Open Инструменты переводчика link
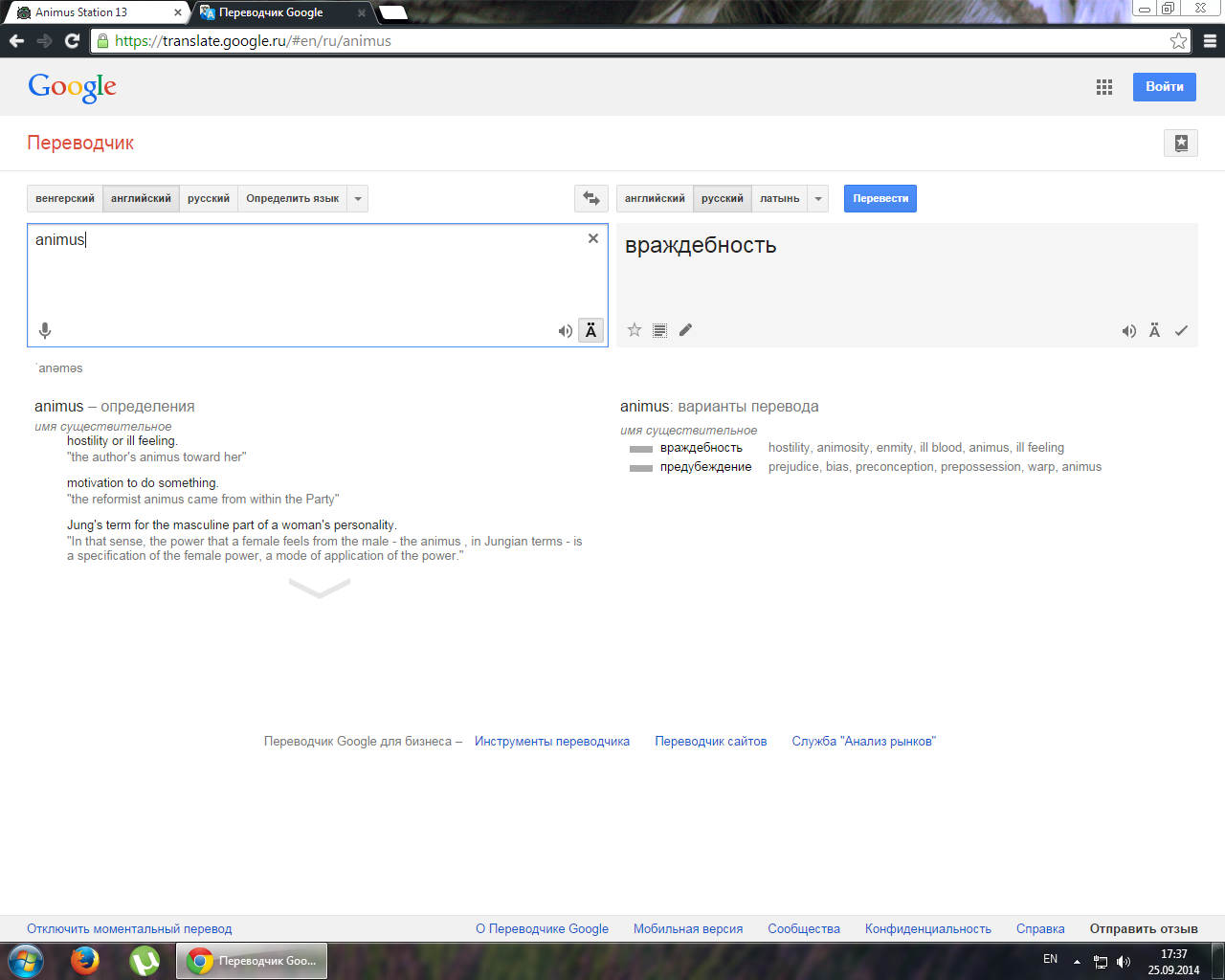Viewport: 1225px width, 980px height. coord(552,741)
